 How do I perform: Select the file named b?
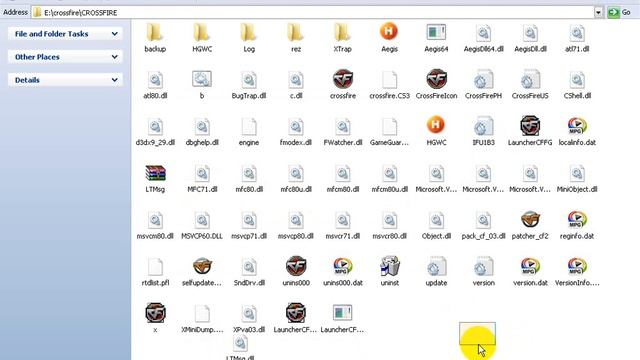click(202, 79)
